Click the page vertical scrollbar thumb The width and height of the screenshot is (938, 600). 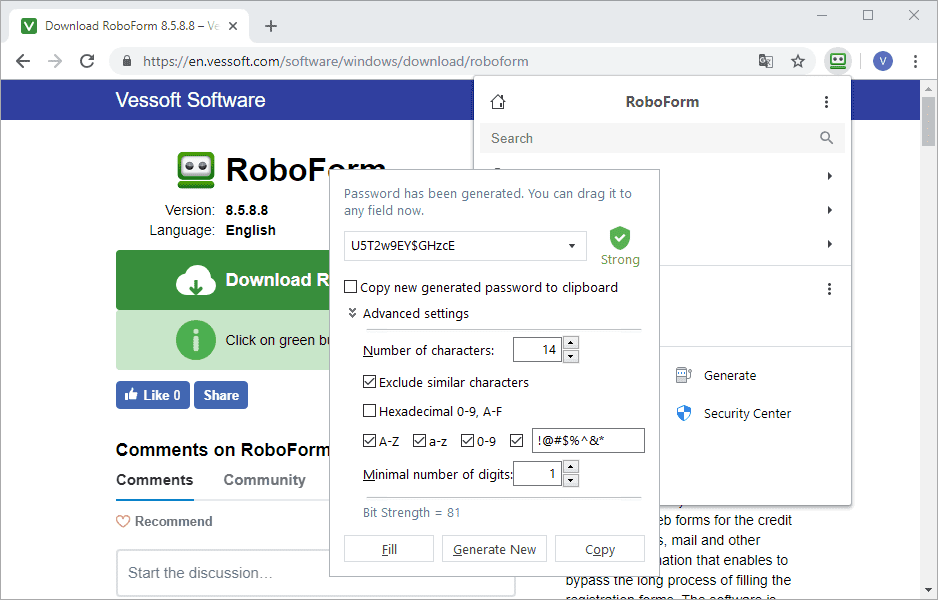pyautogui.click(x=928, y=121)
